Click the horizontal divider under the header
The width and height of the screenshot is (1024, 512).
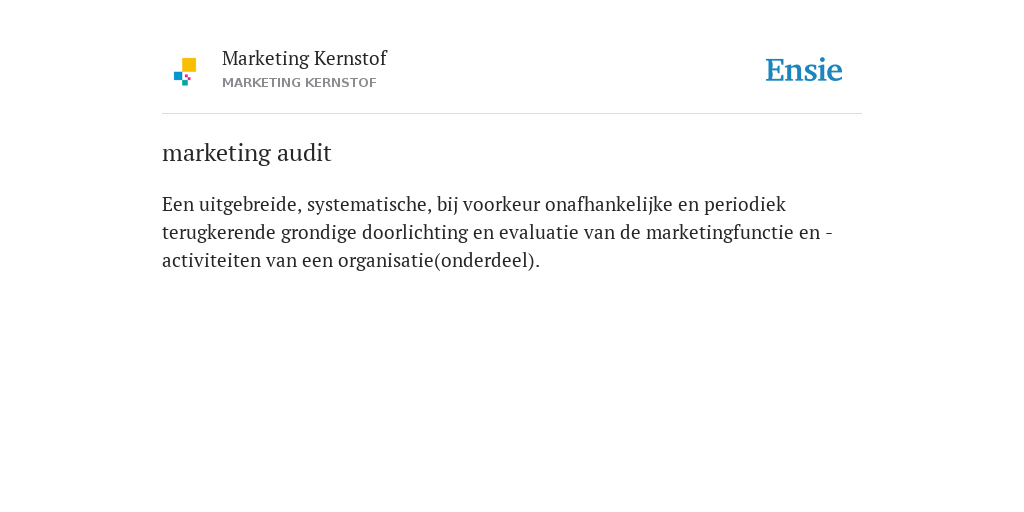pyautogui.click(x=512, y=114)
